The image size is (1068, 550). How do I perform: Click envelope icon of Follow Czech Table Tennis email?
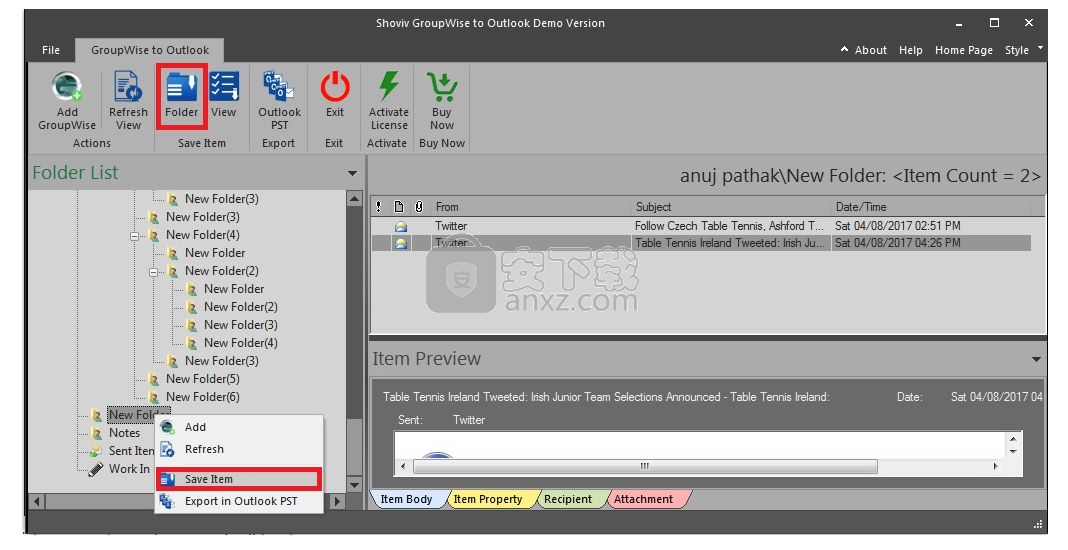pos(401,226)
